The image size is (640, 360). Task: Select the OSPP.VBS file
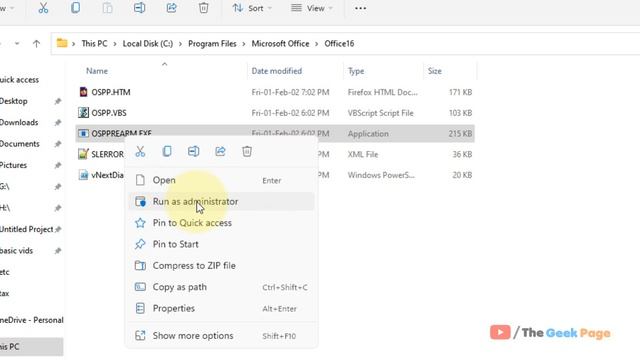(x=109, y=113)
